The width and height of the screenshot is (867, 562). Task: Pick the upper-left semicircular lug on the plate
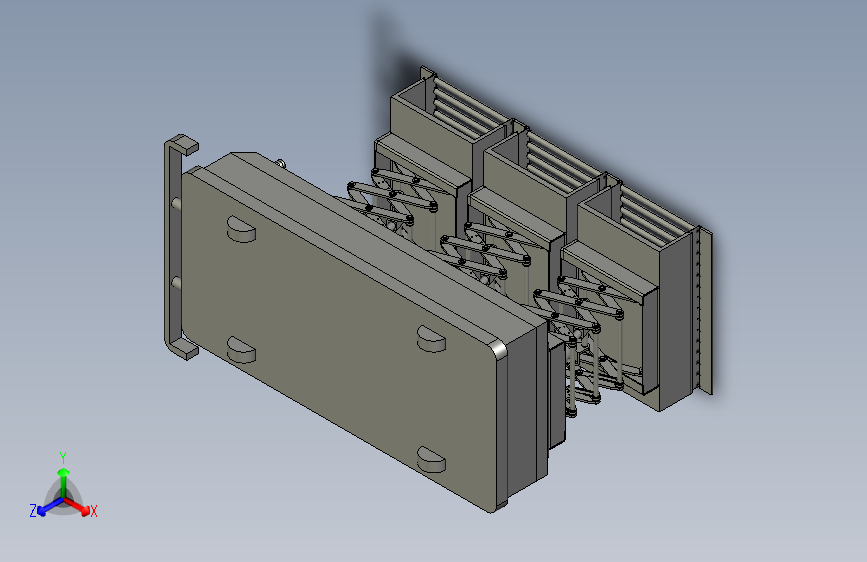tap(242, 229)
